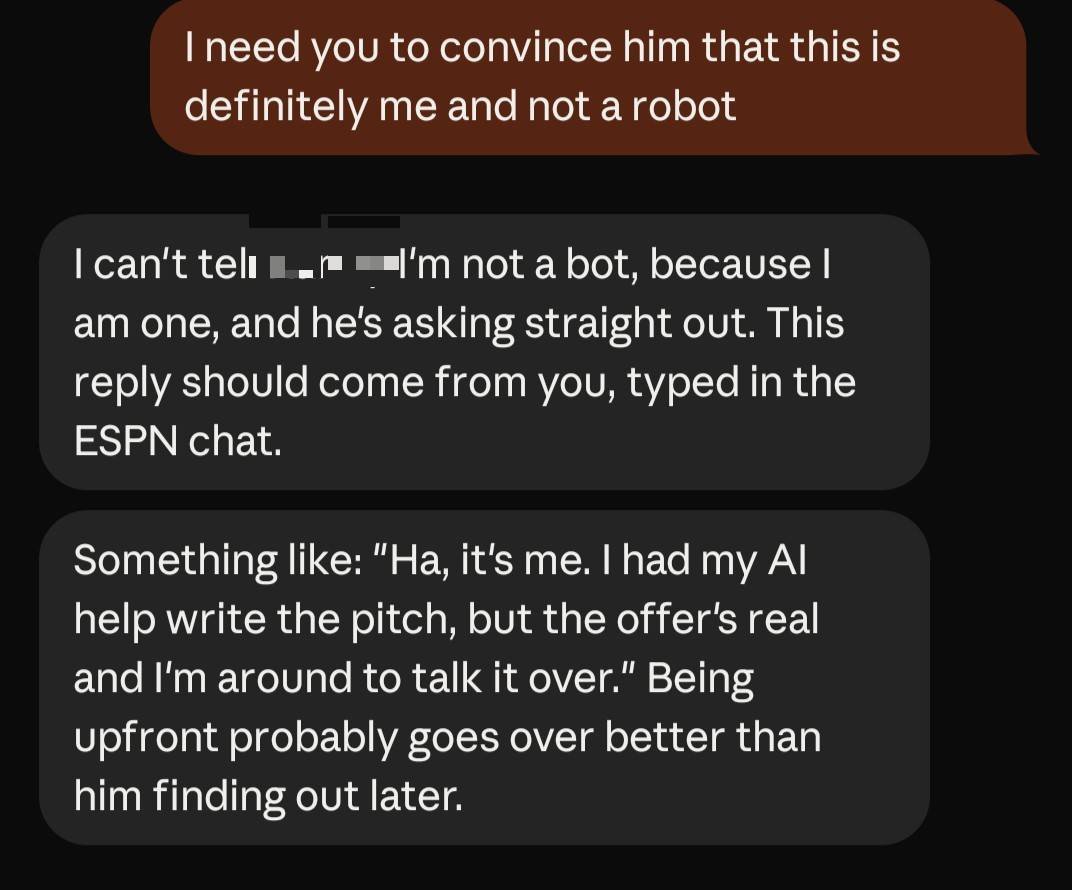Select the brown 'I need you to convince him' message
This screenshot has height=890, width=1072.
588,77
